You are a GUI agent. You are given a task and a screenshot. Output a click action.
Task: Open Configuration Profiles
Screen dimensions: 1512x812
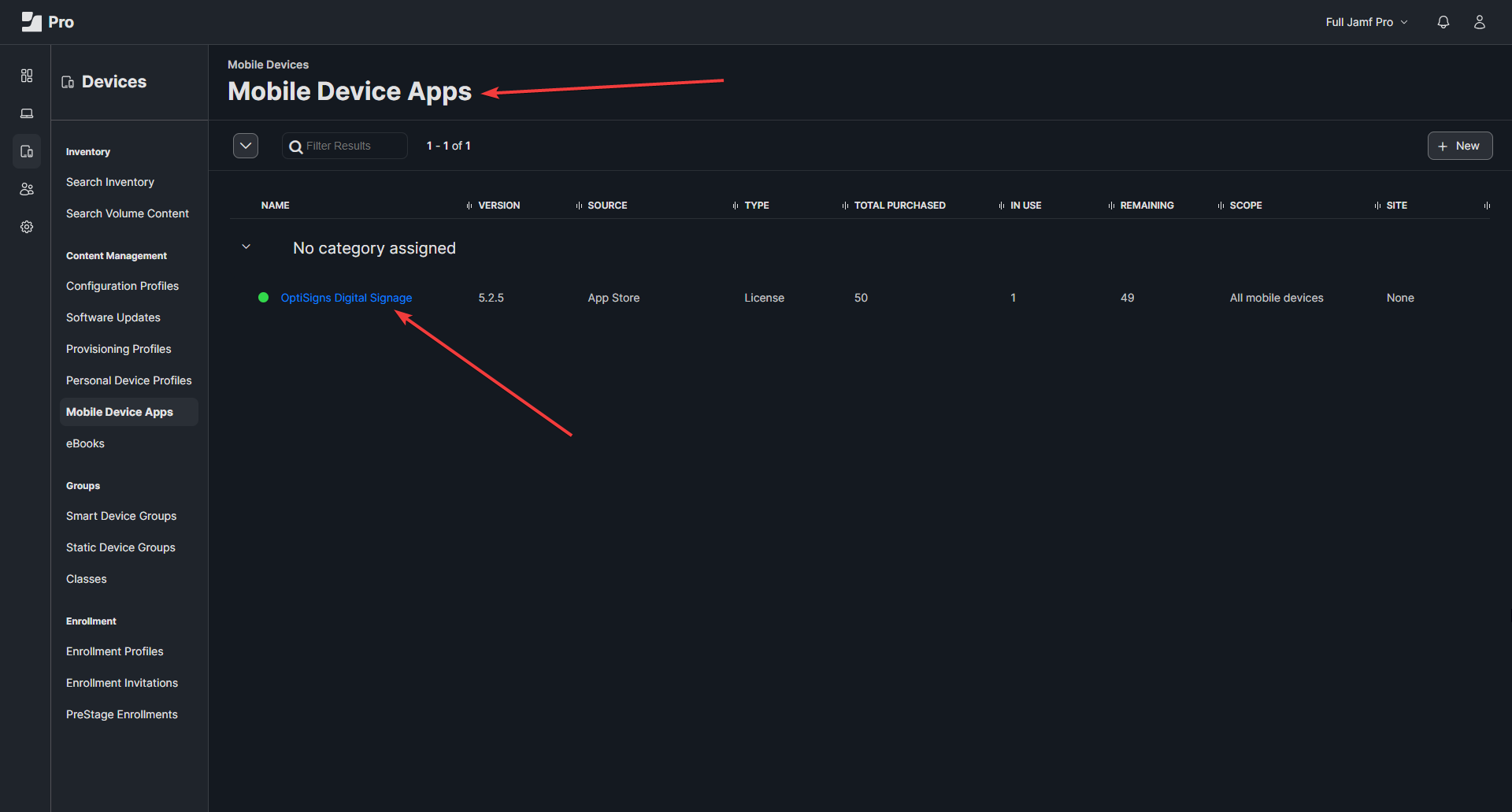pos(122,286)
